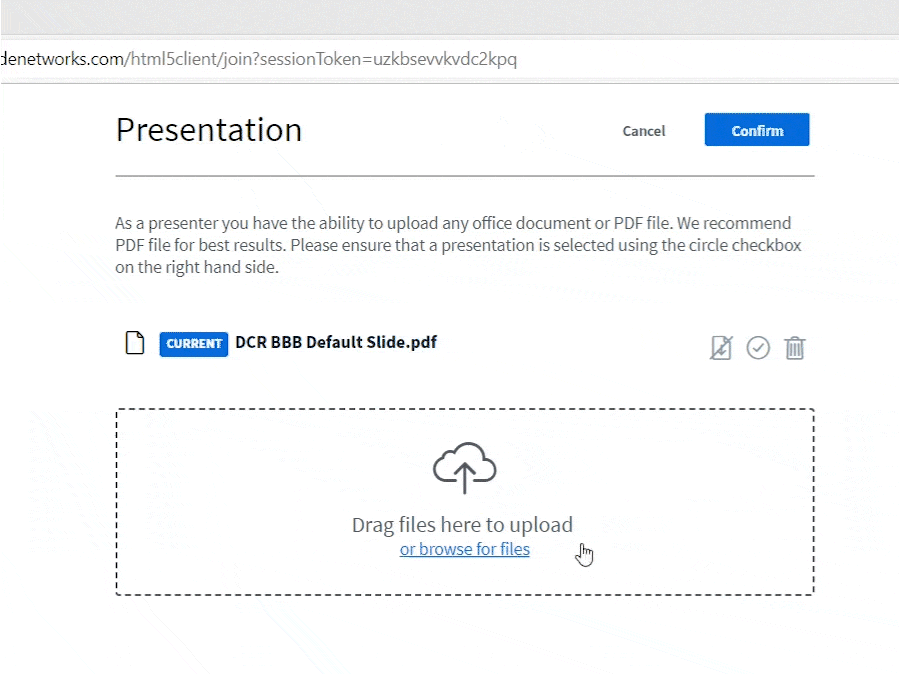Click the horizontal divider below the Presentation header
This screenshot has height=674, width=900.
pos(464,176)
